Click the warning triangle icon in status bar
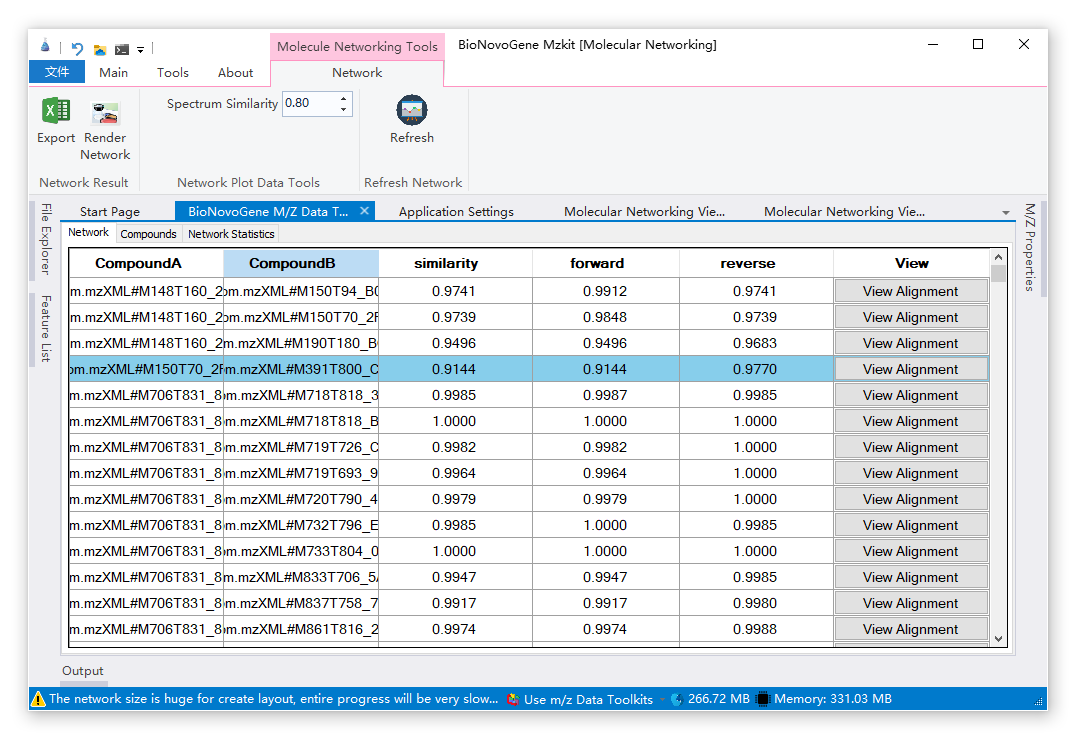Image resolution: width=1088 pixels, height=741 pixels. click(39, 699)
